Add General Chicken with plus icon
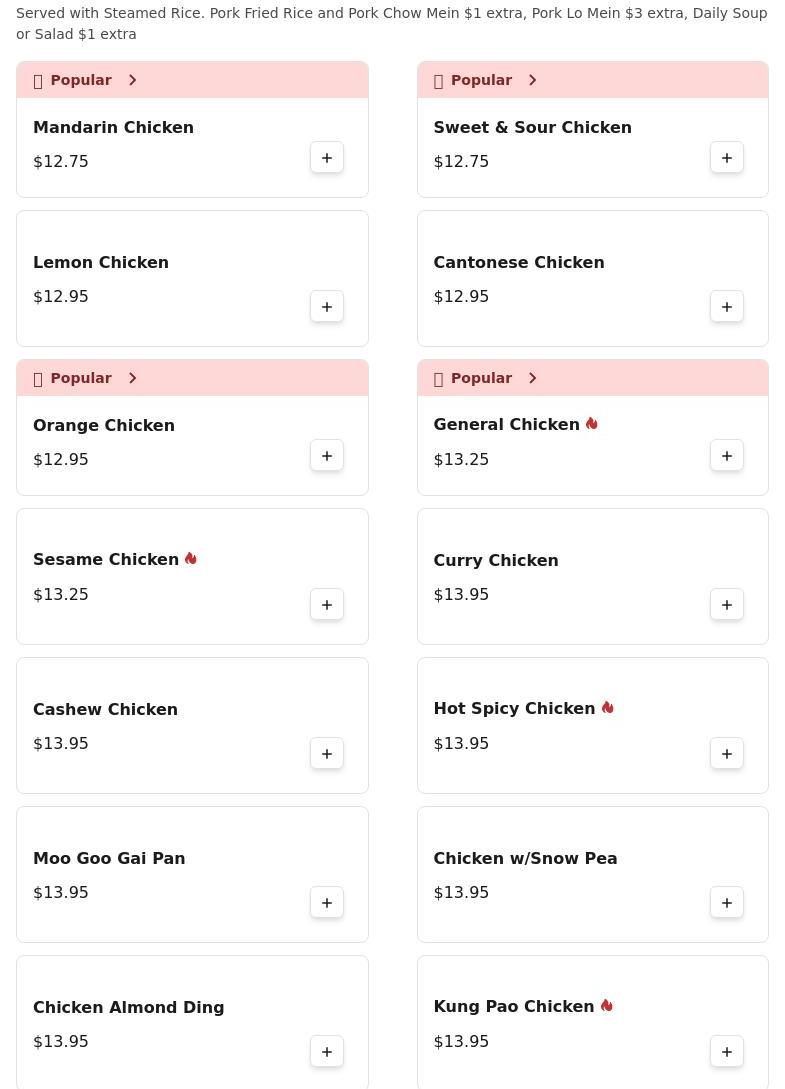This screenshot has width=785, height=1089. 727,456
